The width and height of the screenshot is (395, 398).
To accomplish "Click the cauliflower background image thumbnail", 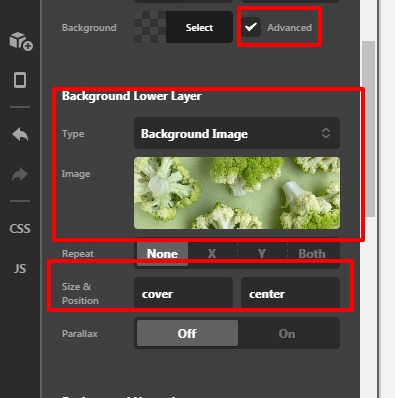I will (237, 193).
